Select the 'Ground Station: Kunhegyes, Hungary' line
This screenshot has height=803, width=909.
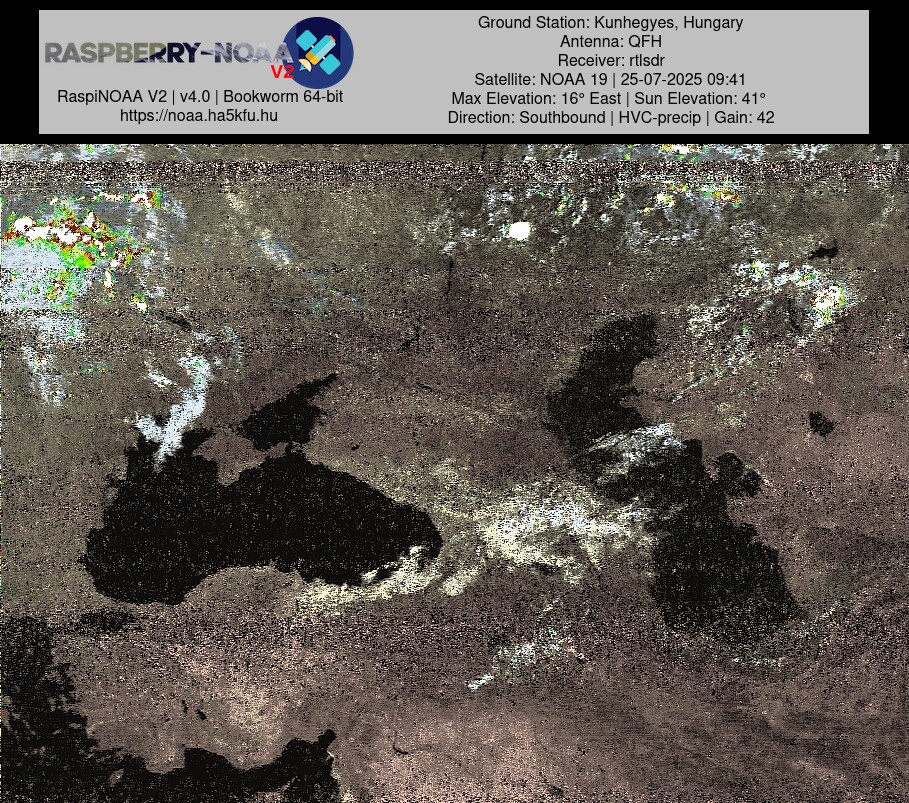[610, 23]
